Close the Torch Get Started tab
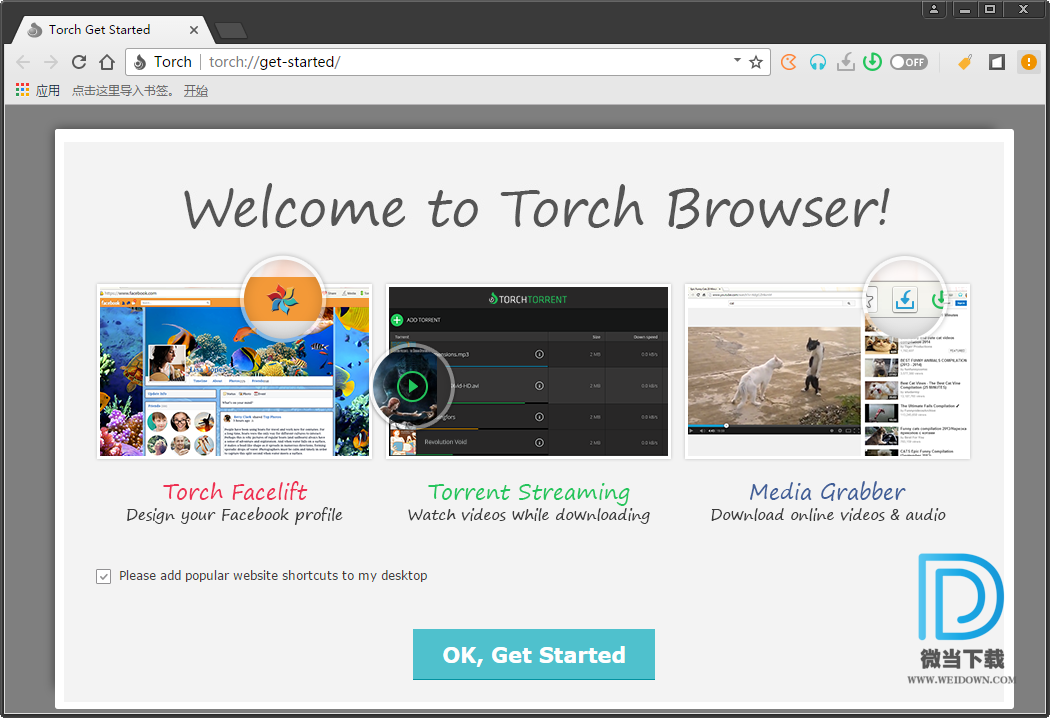Viewport: 1050px width, 718px height. (x=194, y=30)
